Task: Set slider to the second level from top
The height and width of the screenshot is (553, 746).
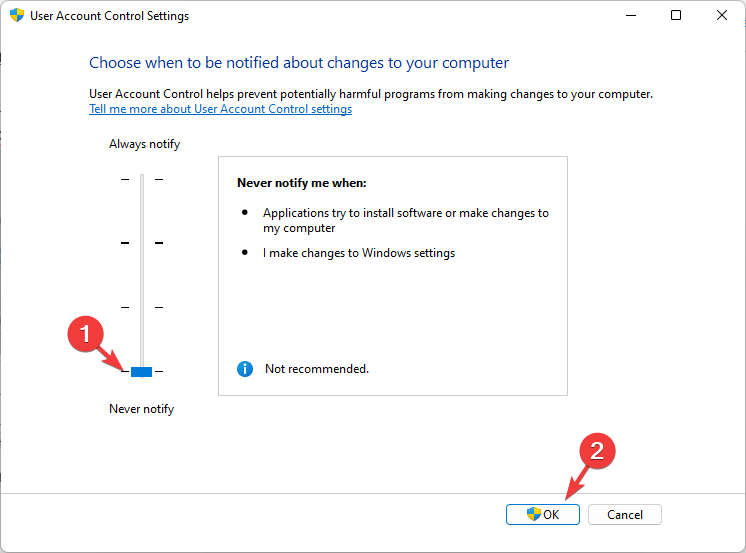Action: click(x=141, y=243)
